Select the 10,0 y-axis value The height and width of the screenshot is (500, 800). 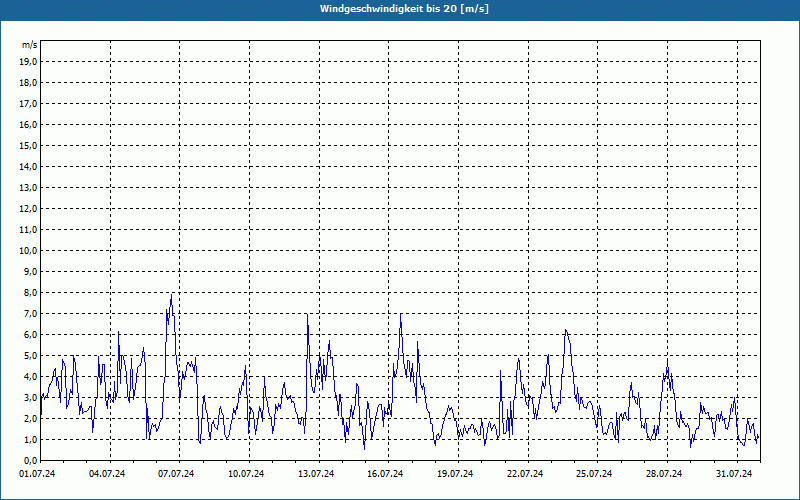[x=28, y=251]
